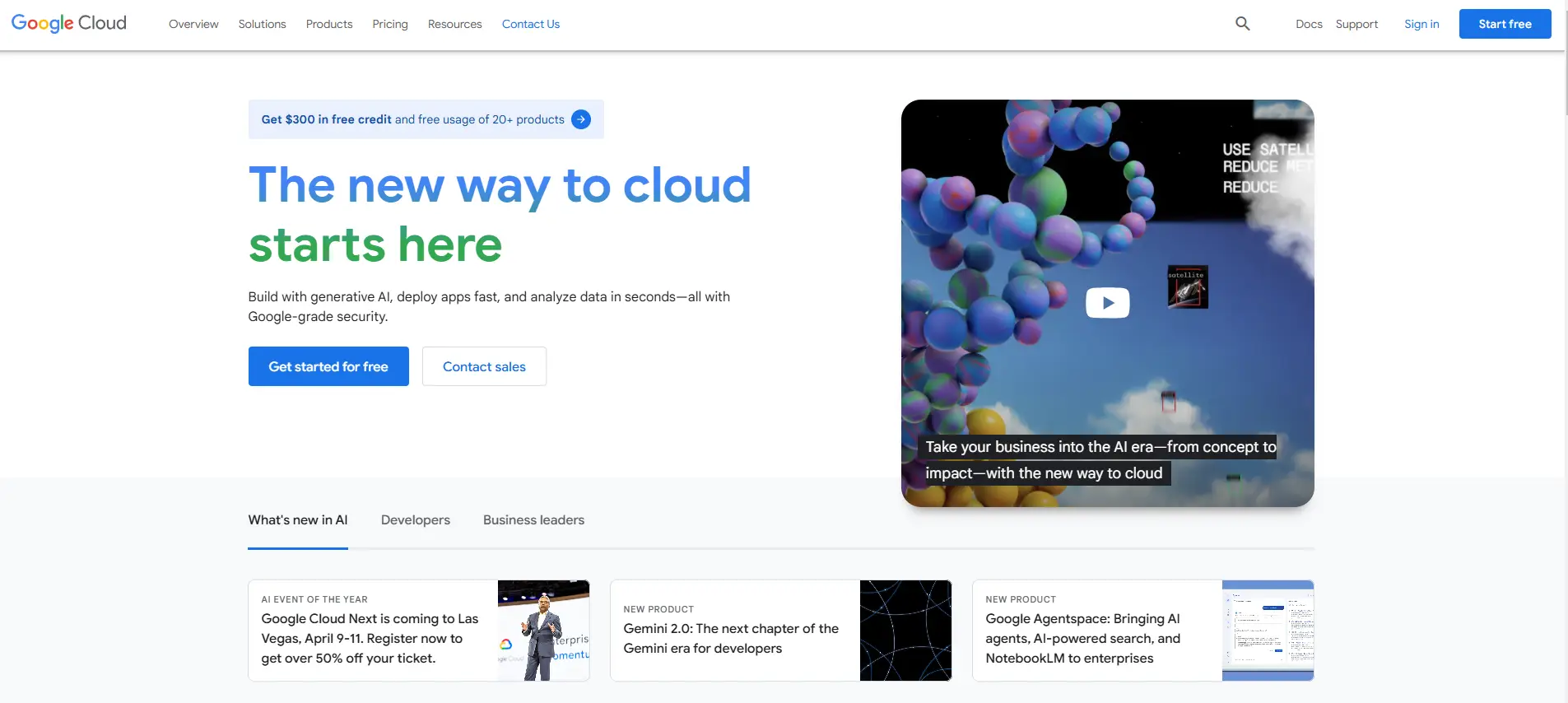Click the Agentspace screenshot thumbnail
Image resolution: width=1568 pixels, height=703 pixels.
1268,631
